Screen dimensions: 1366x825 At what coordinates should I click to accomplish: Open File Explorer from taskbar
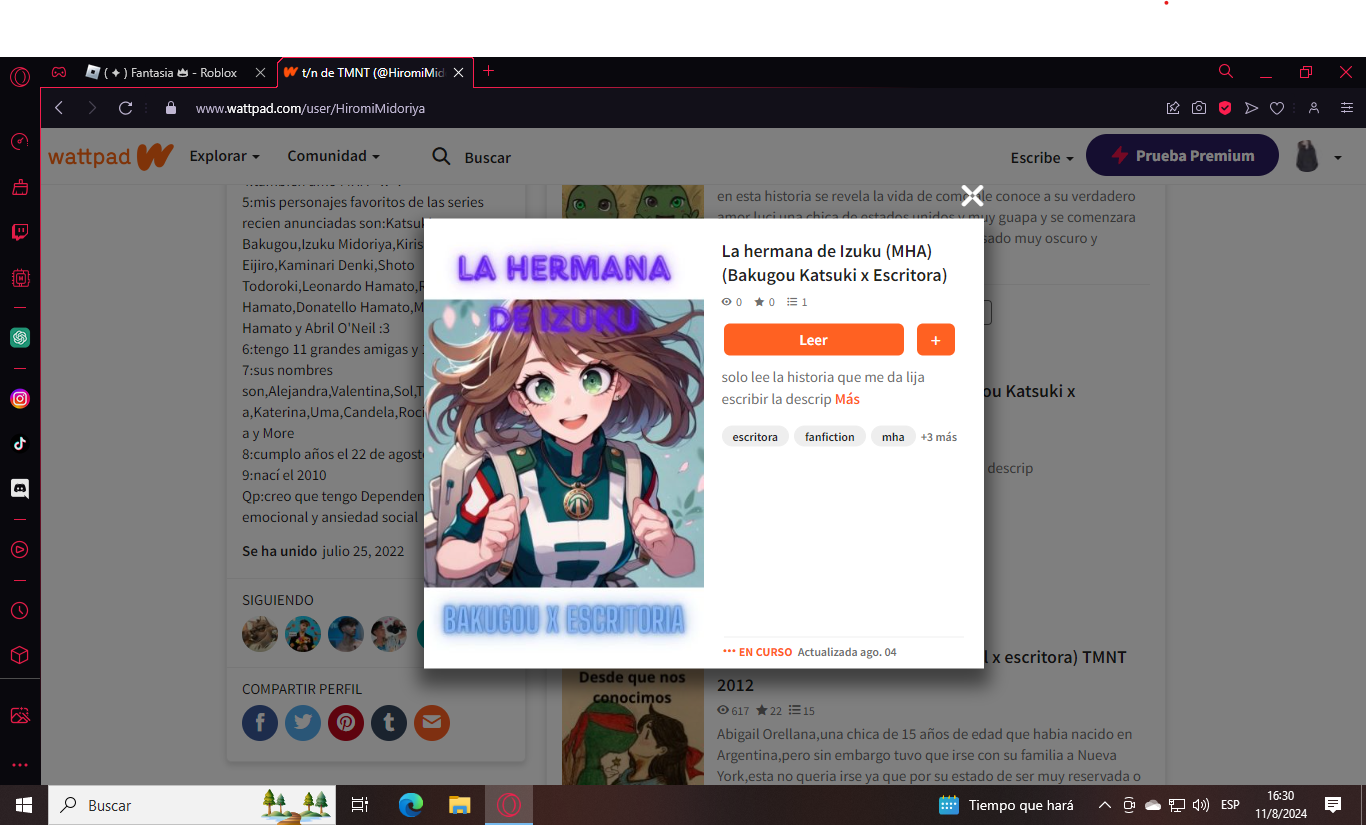click(459, 805)
